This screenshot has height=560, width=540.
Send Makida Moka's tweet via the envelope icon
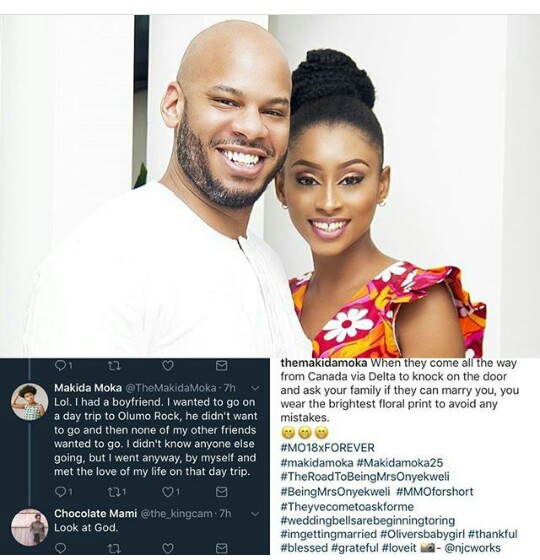click(222, 492)
